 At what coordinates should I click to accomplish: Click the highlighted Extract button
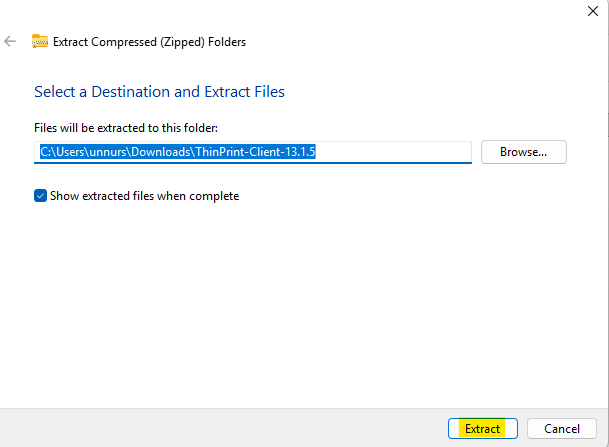click(x=482, y=428)
